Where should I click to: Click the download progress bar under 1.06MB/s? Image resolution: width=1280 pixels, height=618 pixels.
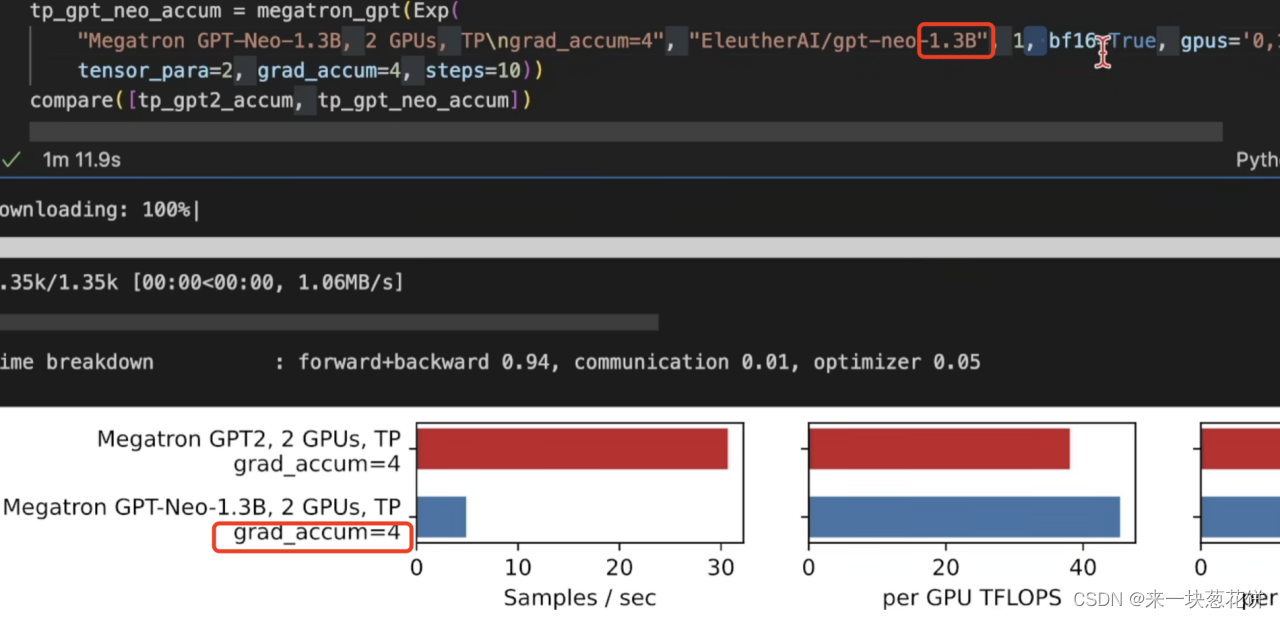(329, 322)
